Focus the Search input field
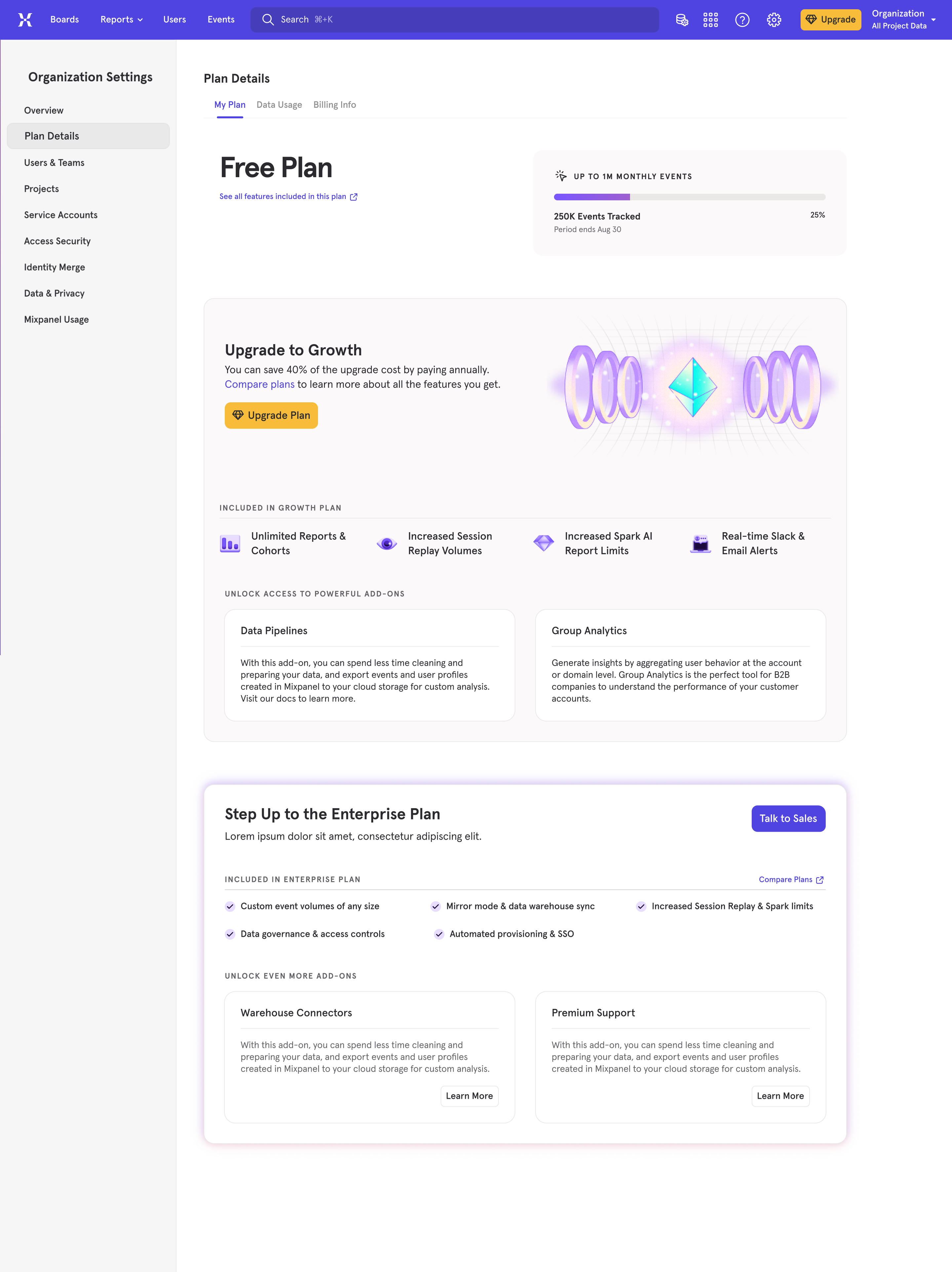 click(454, 20)
